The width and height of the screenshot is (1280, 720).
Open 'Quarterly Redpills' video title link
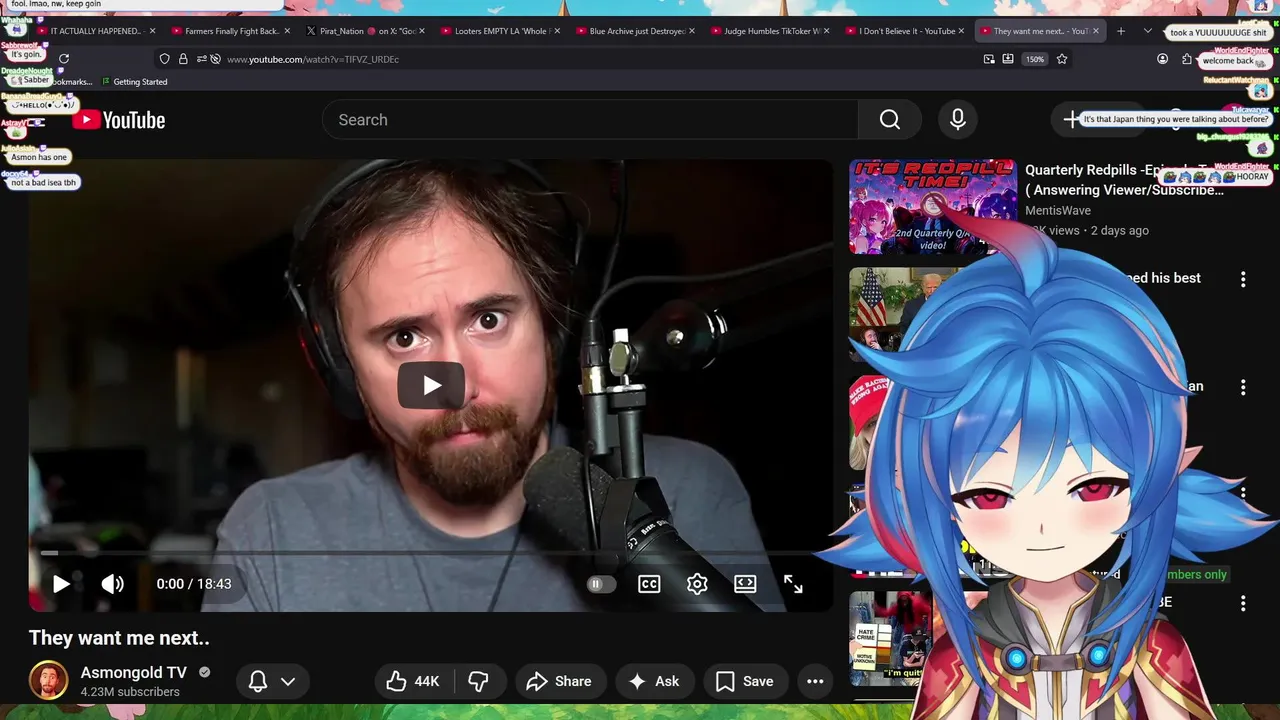point(1124,180)
